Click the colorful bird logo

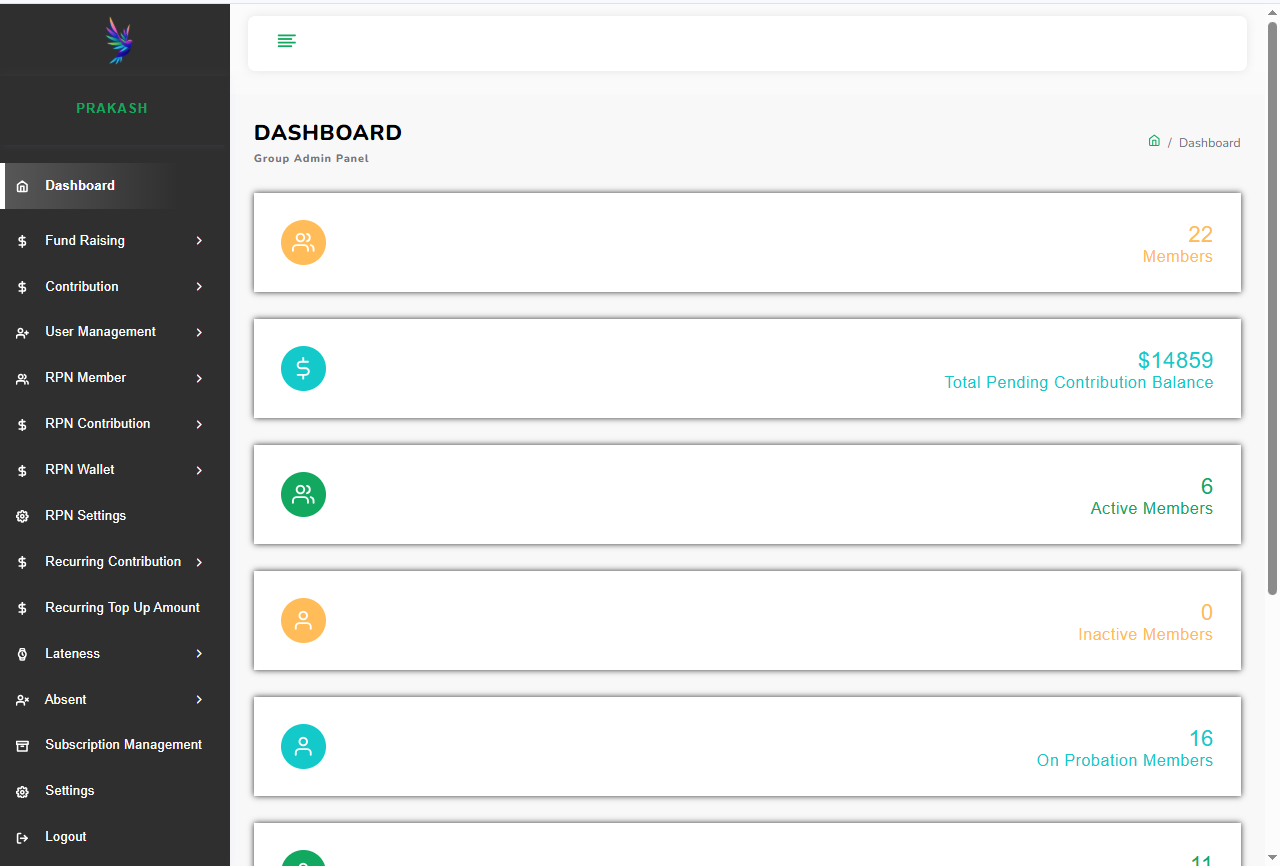pos(119,41)
